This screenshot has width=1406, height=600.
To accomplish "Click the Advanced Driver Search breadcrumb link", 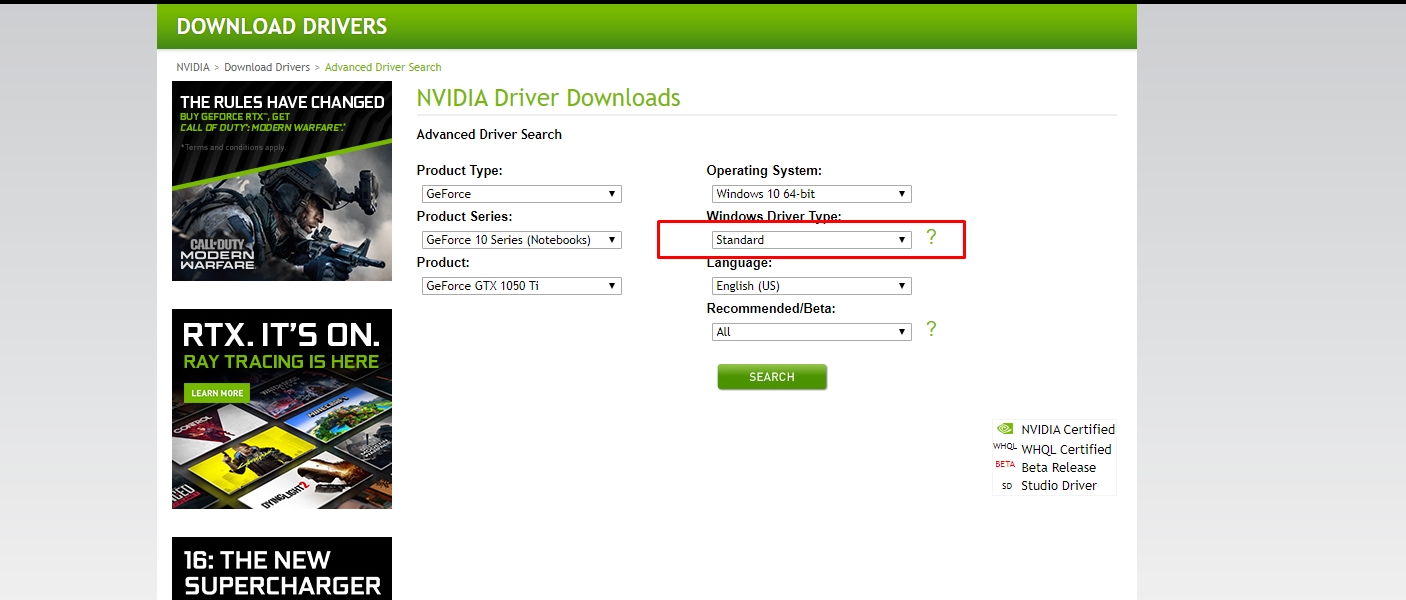I will [383, 67].
